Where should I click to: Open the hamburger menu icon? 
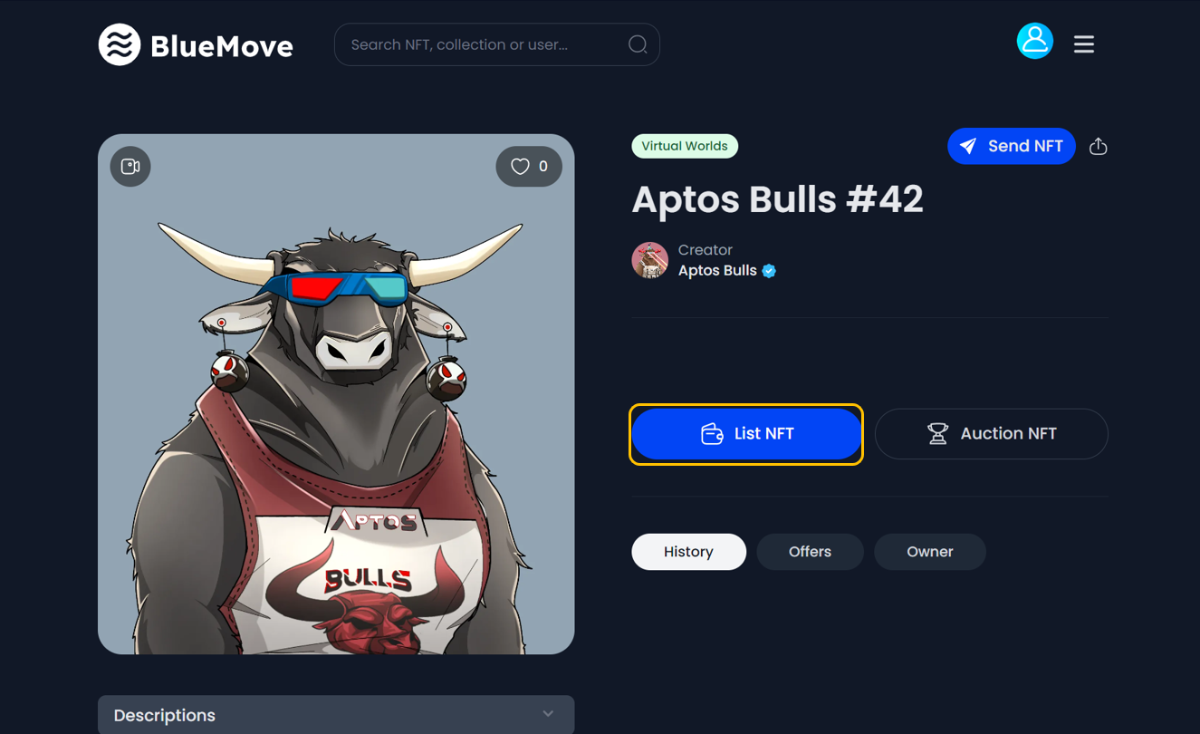pos(1084,45)
